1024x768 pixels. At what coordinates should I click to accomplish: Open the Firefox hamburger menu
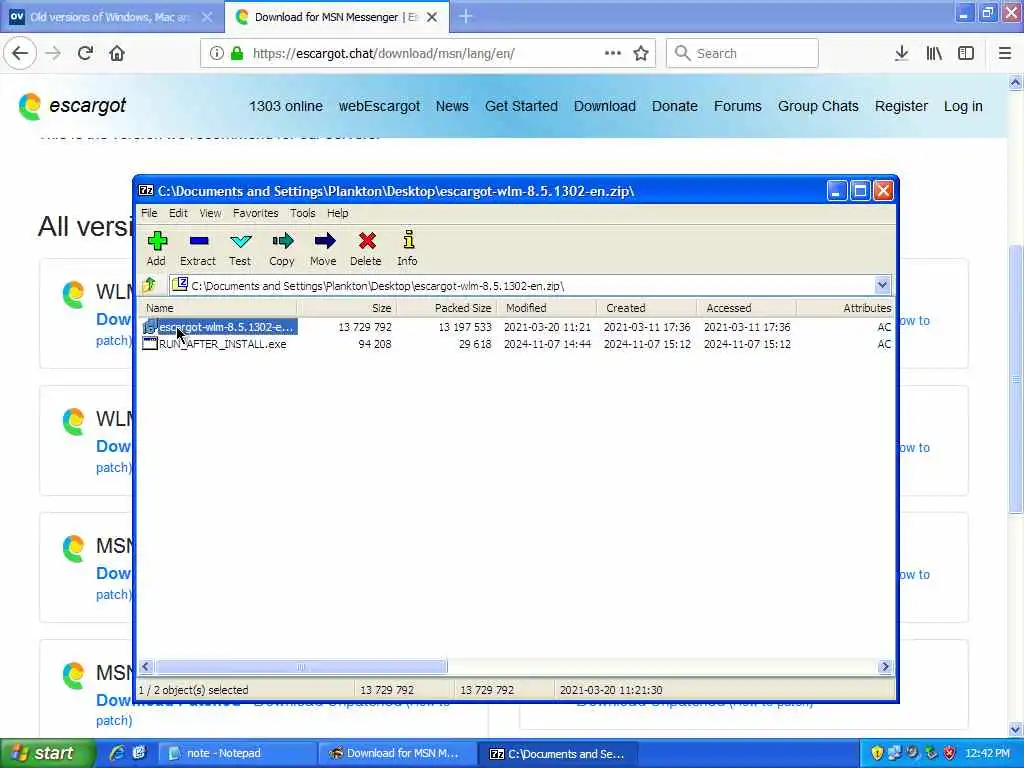1005,53
